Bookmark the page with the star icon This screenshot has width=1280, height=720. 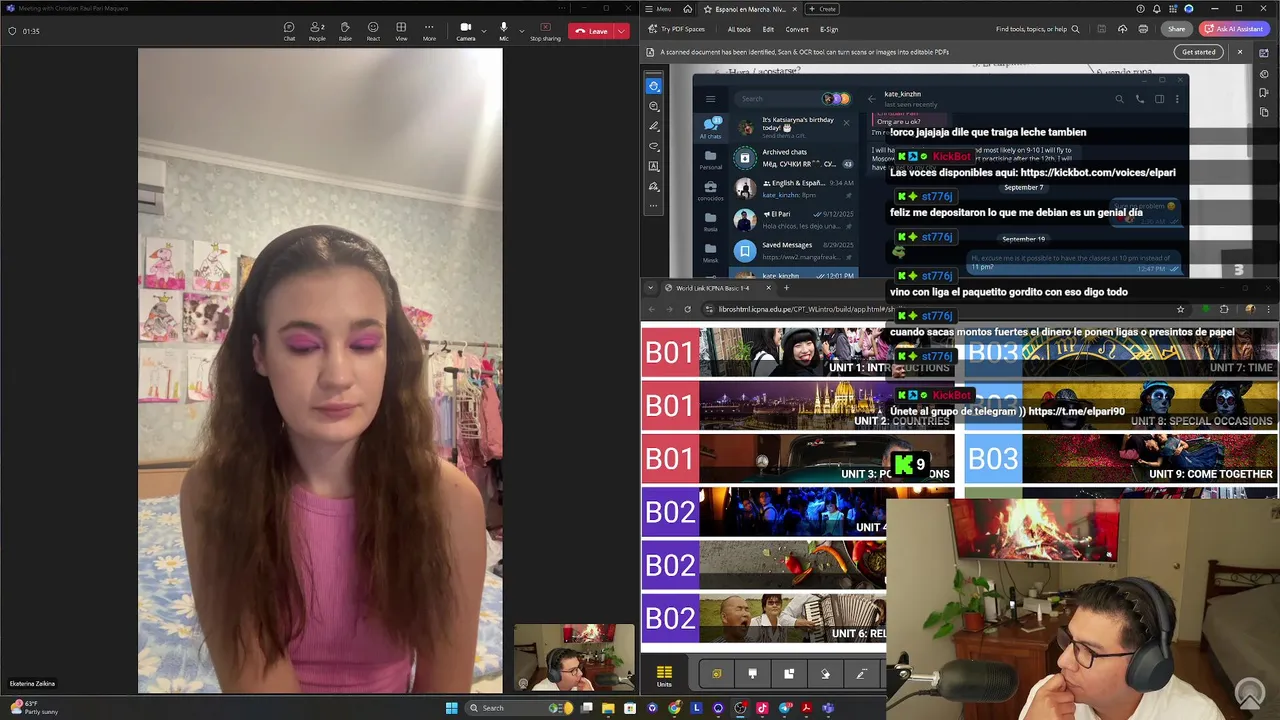[1180, 309]
